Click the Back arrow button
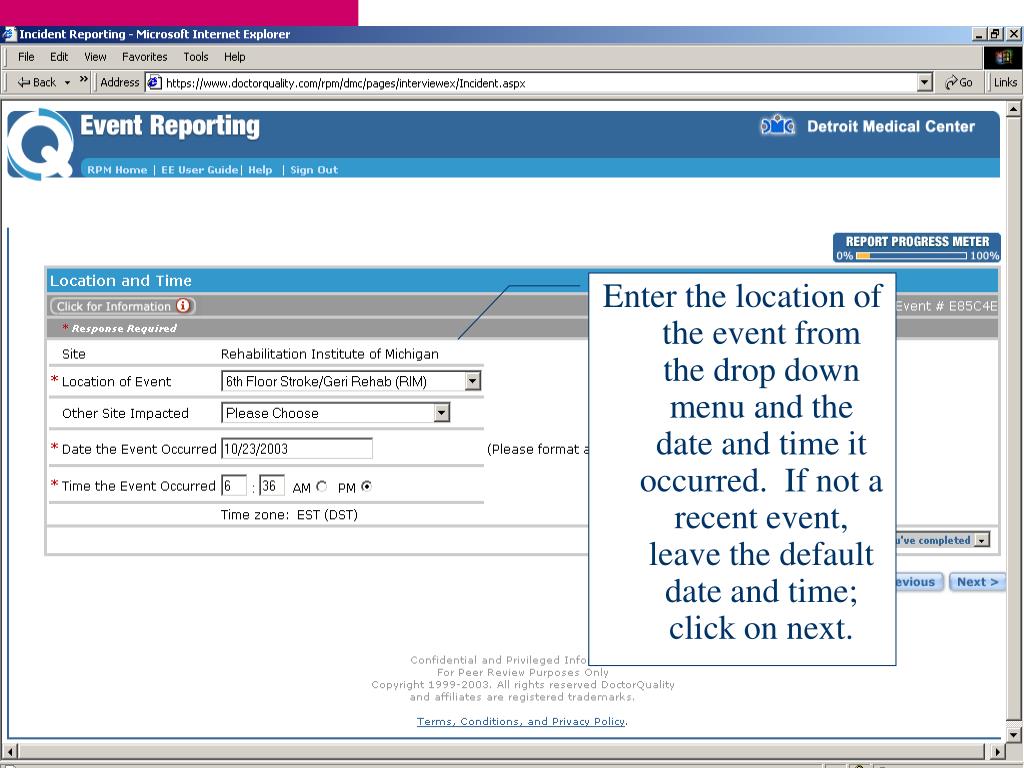The image size is (1024, 768). [37, 82]
